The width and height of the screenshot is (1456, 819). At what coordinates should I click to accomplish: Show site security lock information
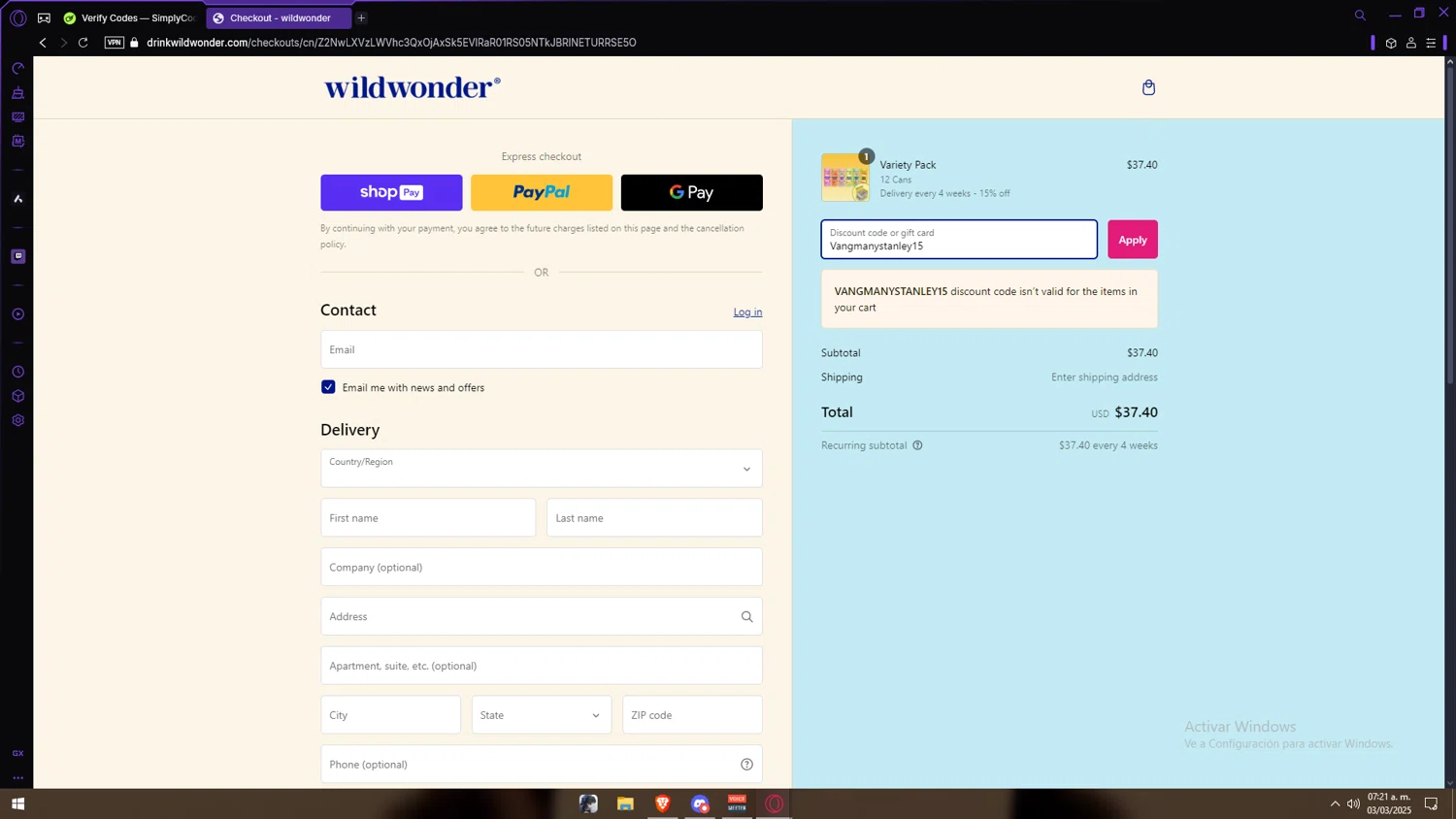(135, 43)
